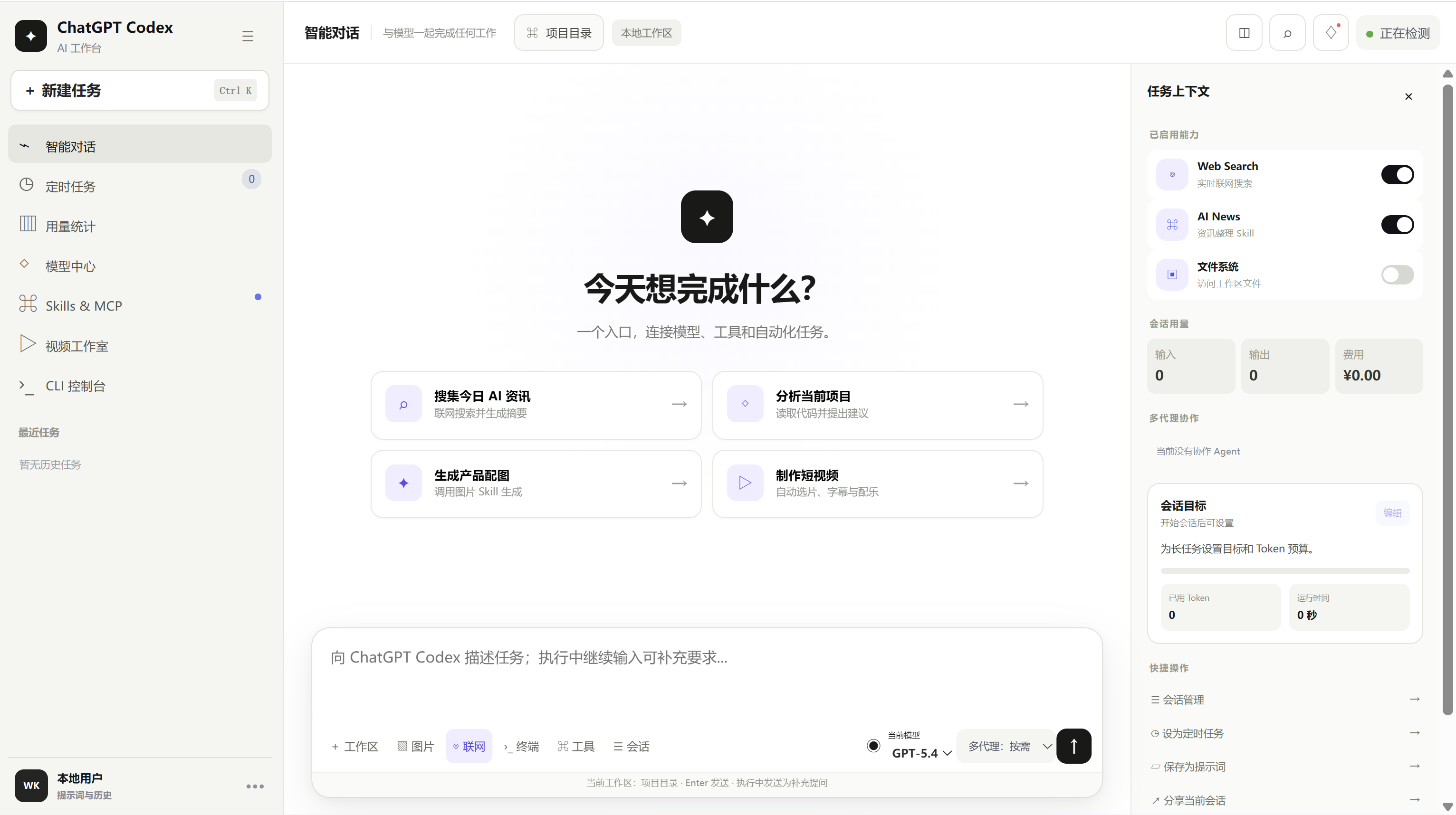Click the ChatGPT Codex logo icon in sidebar
The width and height of the screenshot is (1456, 815).
tap(30, 36)
